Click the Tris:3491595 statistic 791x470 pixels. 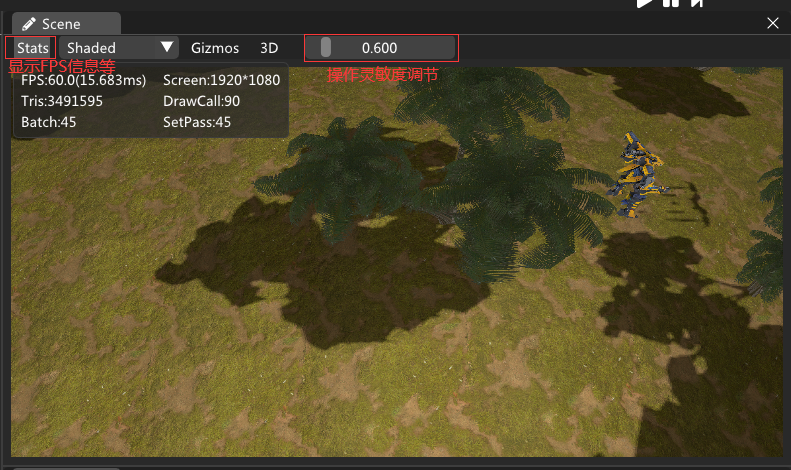click(x=62, y=101)
